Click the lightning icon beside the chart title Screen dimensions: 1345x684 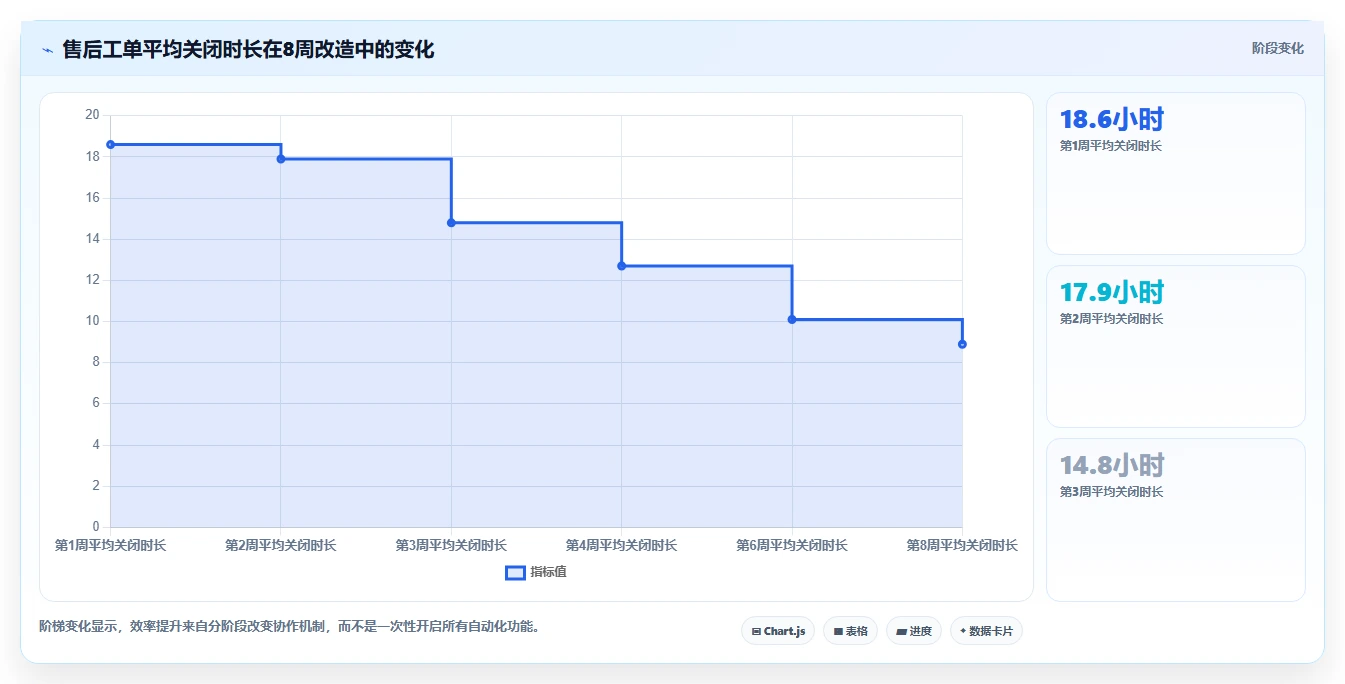[47, 50]
